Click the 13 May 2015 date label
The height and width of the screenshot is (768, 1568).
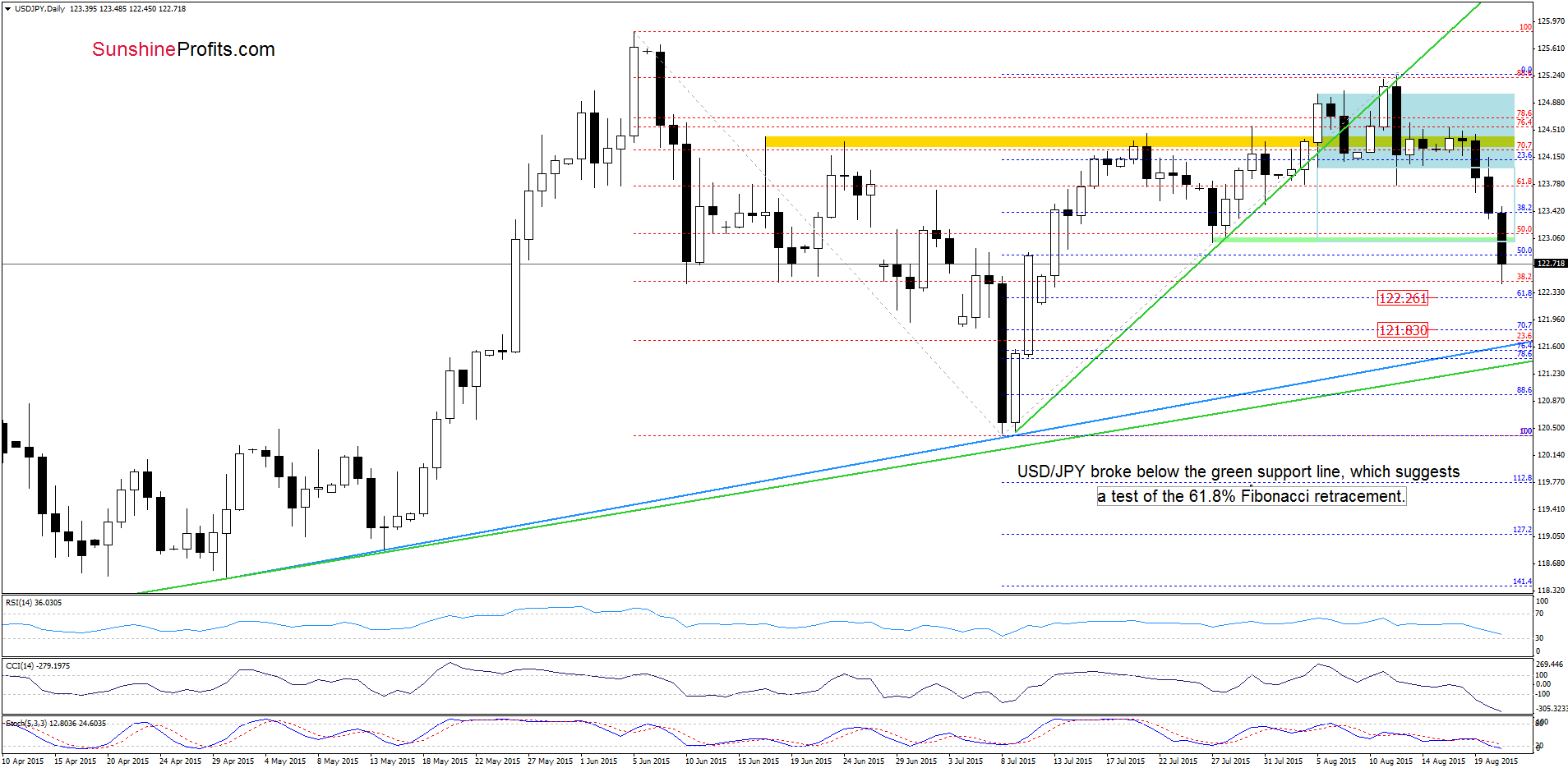[390, 761]
